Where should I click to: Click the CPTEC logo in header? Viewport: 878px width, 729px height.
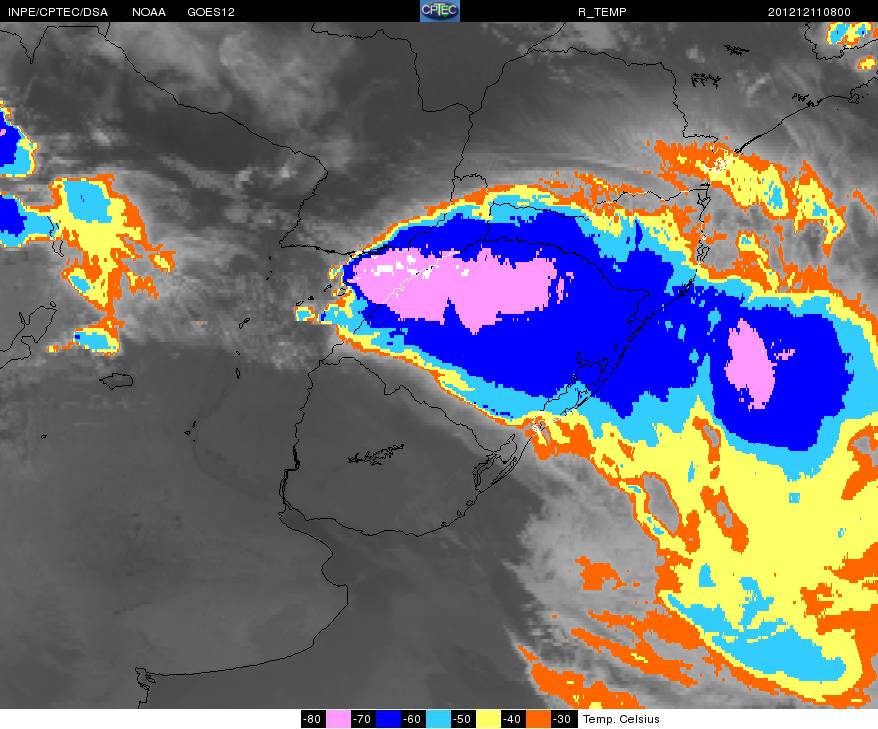coord(440,11)
